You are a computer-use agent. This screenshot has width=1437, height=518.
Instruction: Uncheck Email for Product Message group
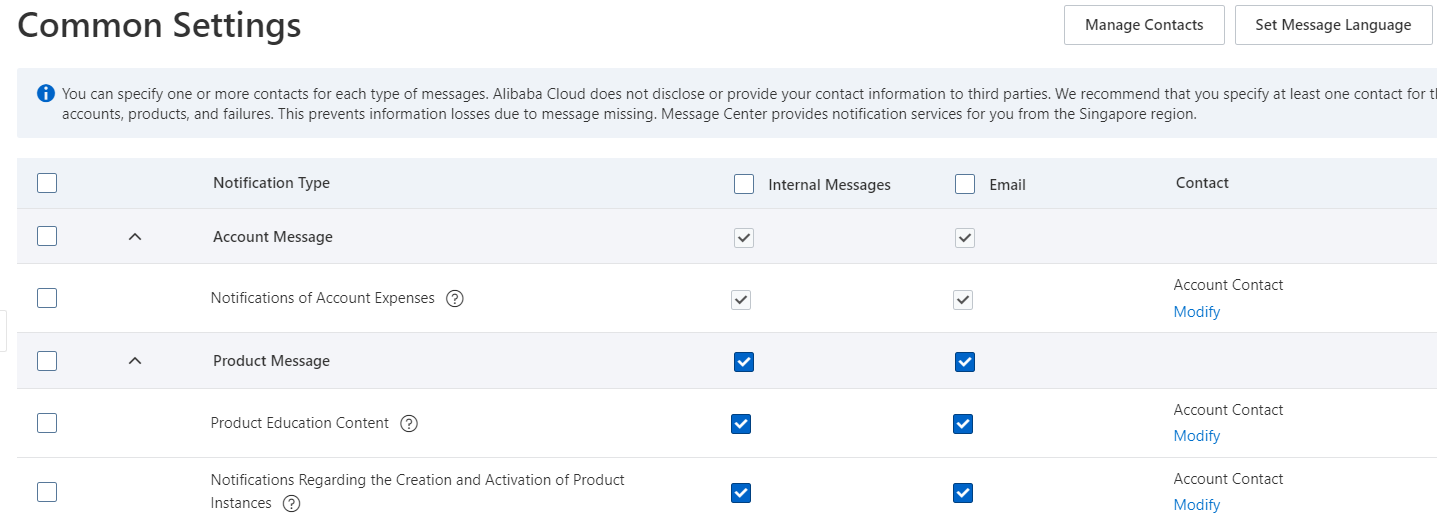pyautogui.click(x=965, y=362)
